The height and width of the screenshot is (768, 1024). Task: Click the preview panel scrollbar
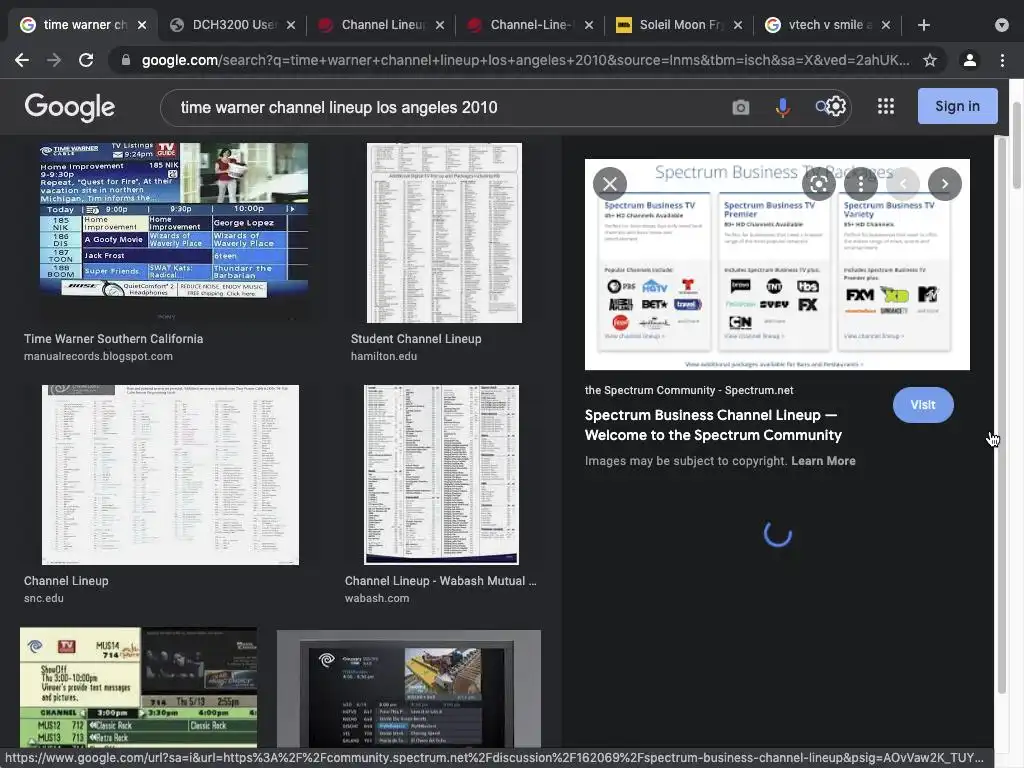1002,415
